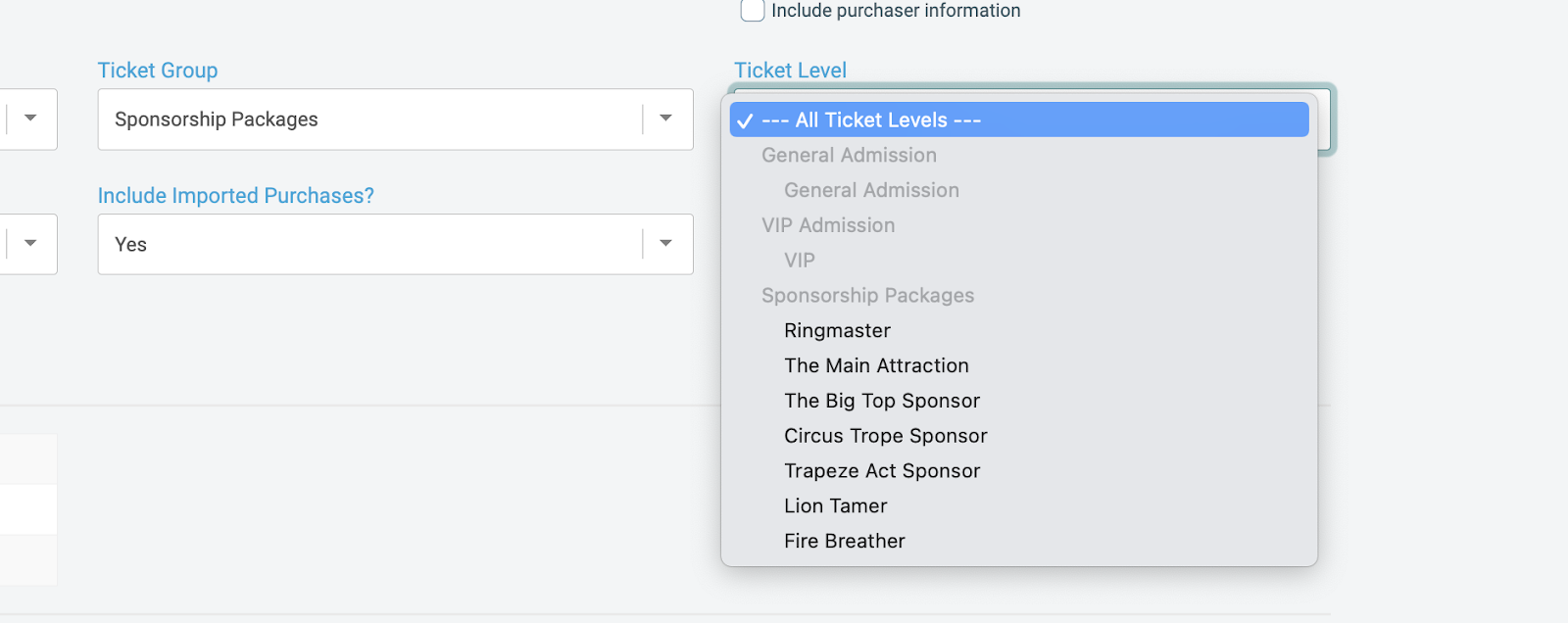Choose The Main Attraction ticket level
The height and width of the screenshot is (623, 1568).
(876, 366)
